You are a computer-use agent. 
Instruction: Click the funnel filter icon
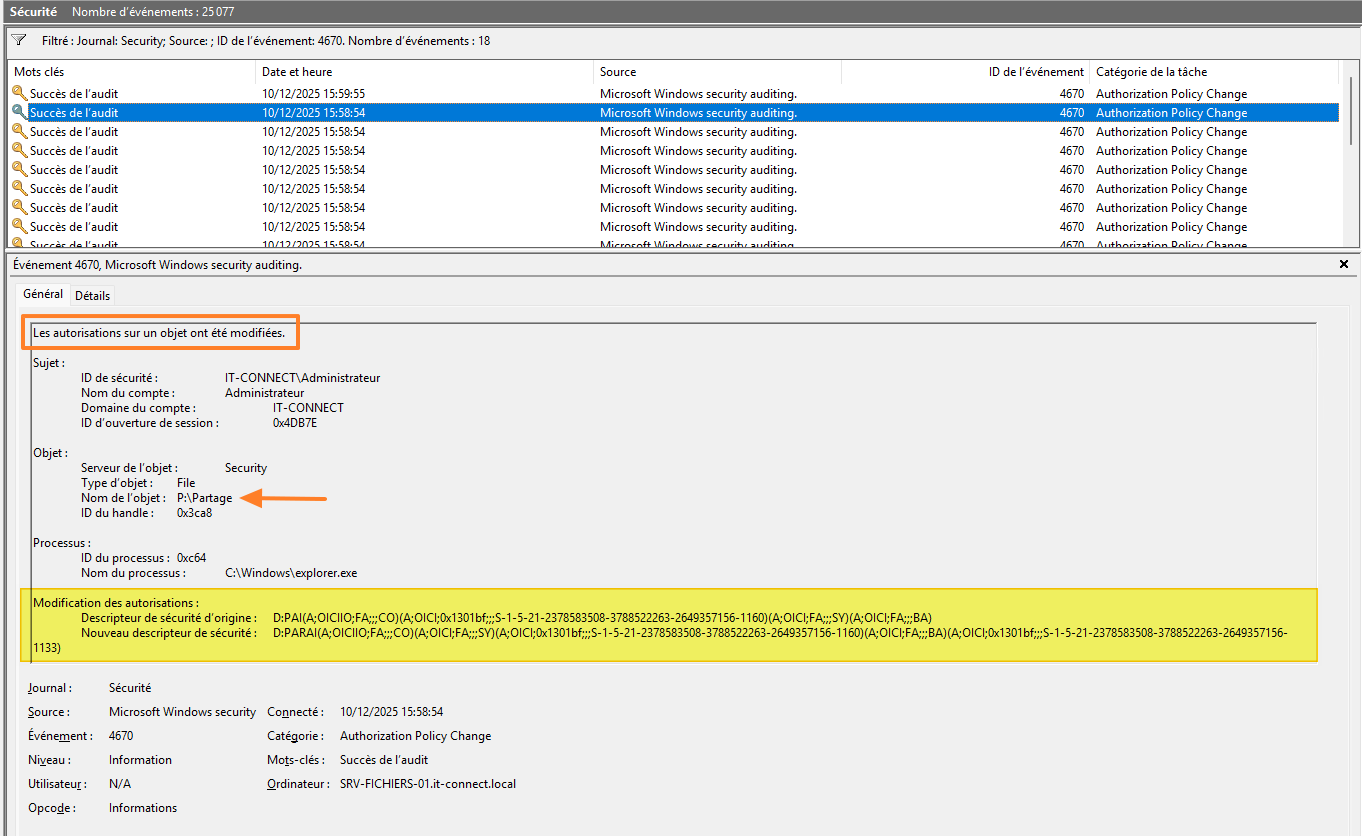point(18,41)
